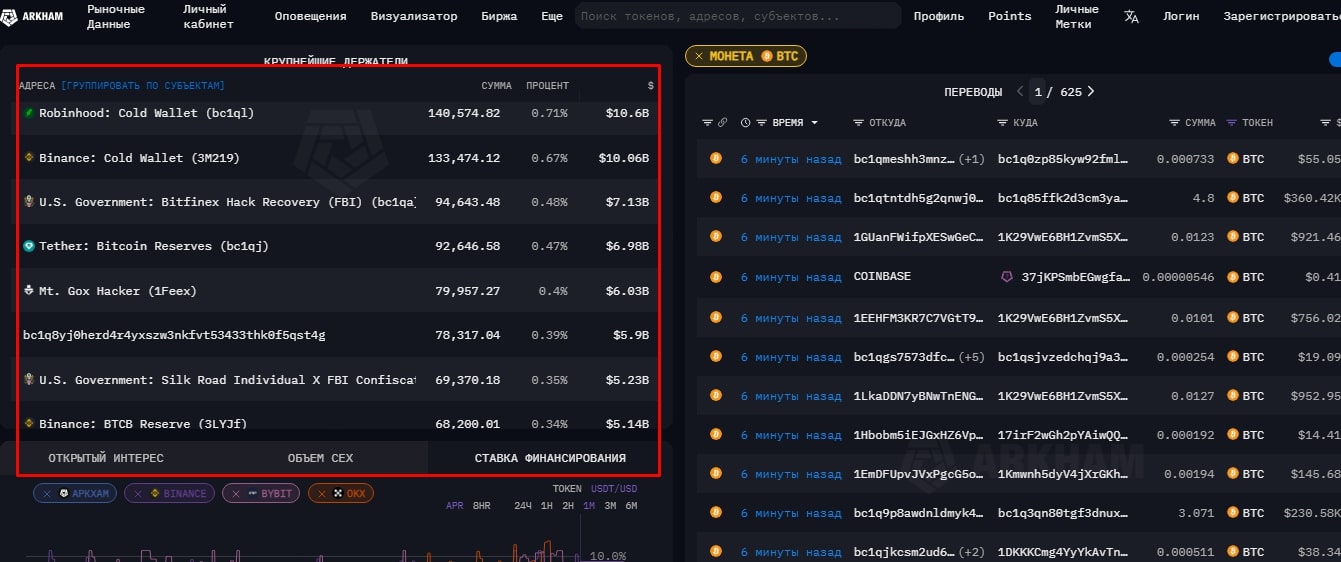Click Binance Cold Wallet entity icon
This screenshot has height=562, width=1341.
29,158
